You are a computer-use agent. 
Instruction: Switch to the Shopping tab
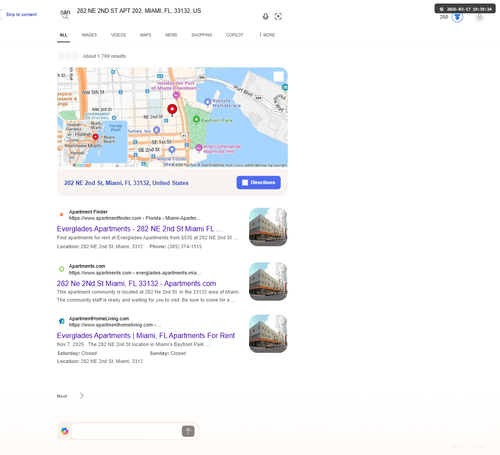point(202,35)
